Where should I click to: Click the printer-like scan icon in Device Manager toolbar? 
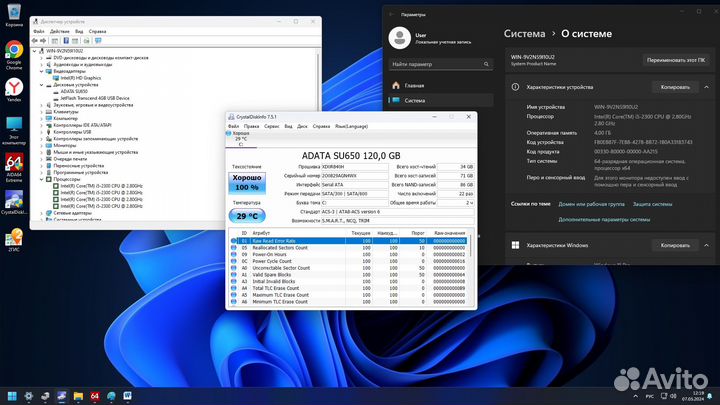tap(86, 41)
